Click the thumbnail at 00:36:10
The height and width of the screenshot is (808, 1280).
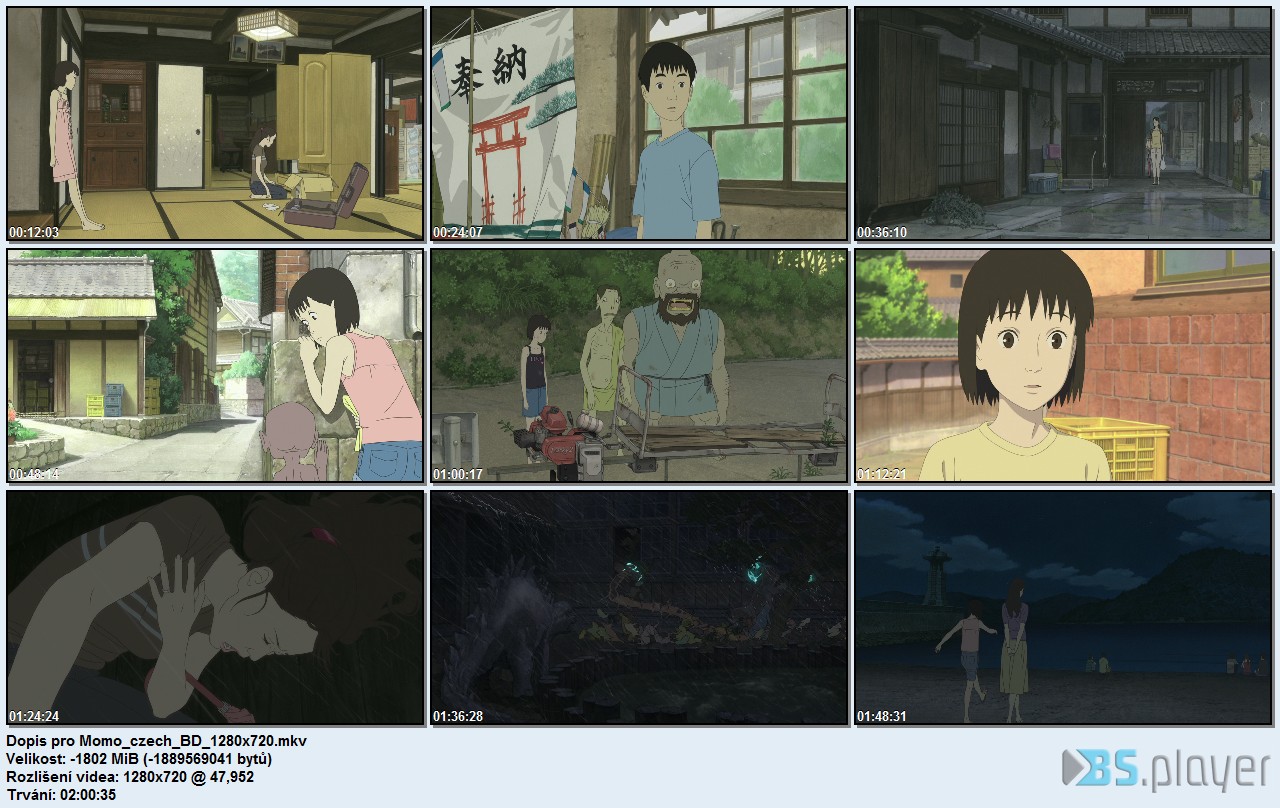pyautogui.click(x=1063, y=124)
